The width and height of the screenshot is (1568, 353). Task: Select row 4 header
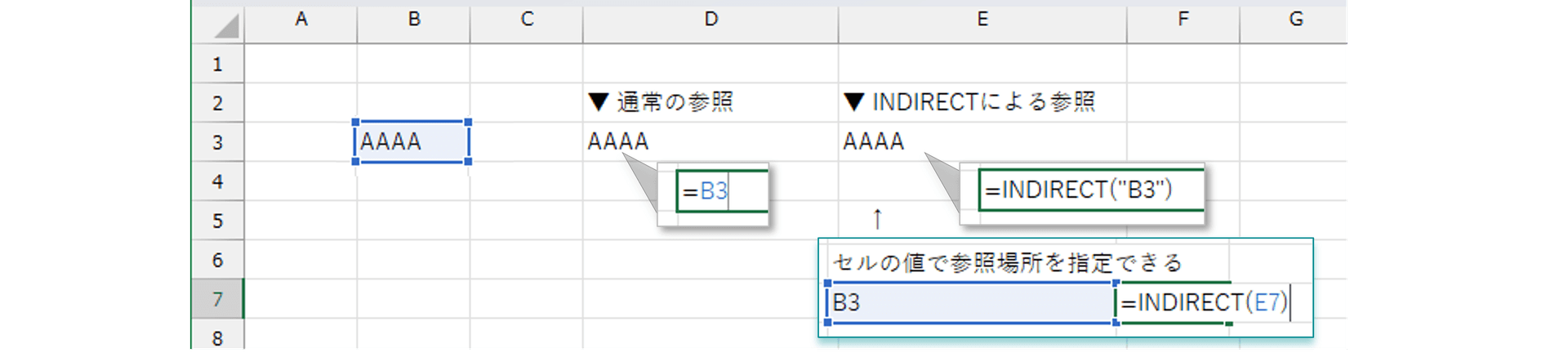pos(217,181)
